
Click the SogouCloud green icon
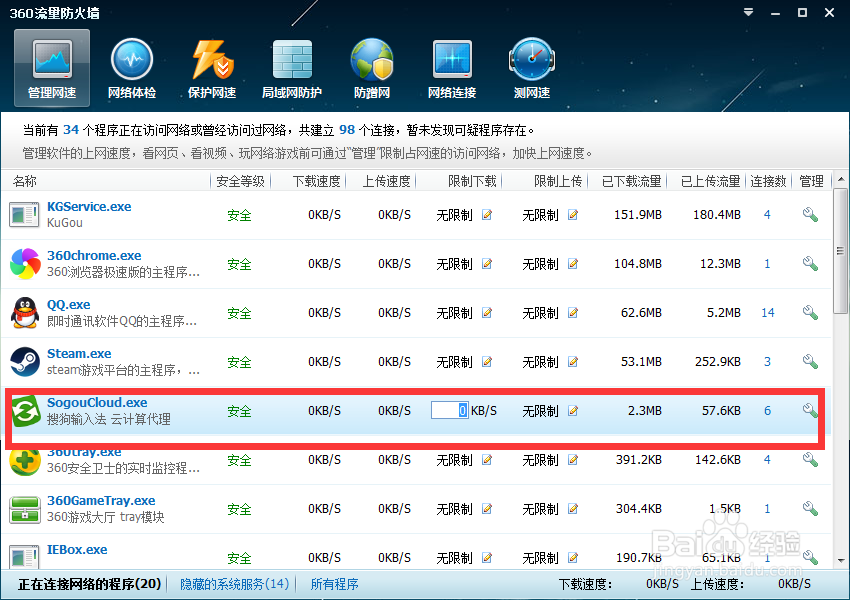(26, 411)
